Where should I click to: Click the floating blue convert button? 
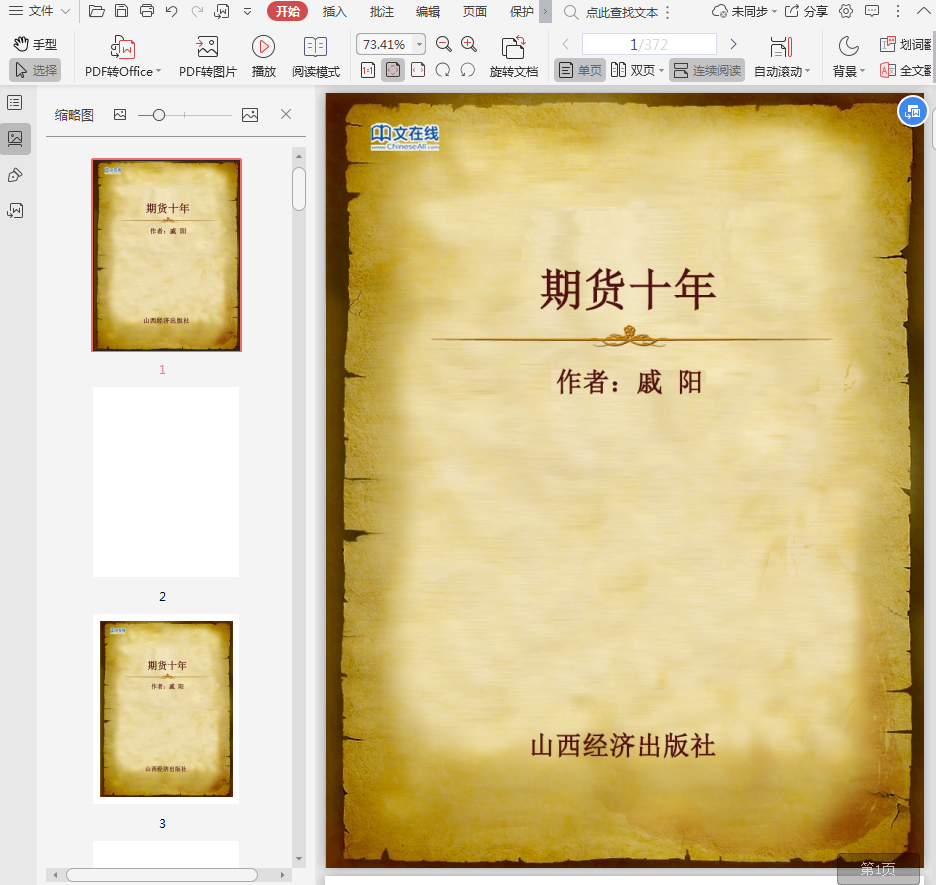pyautogui.click(x=913, y=111)
